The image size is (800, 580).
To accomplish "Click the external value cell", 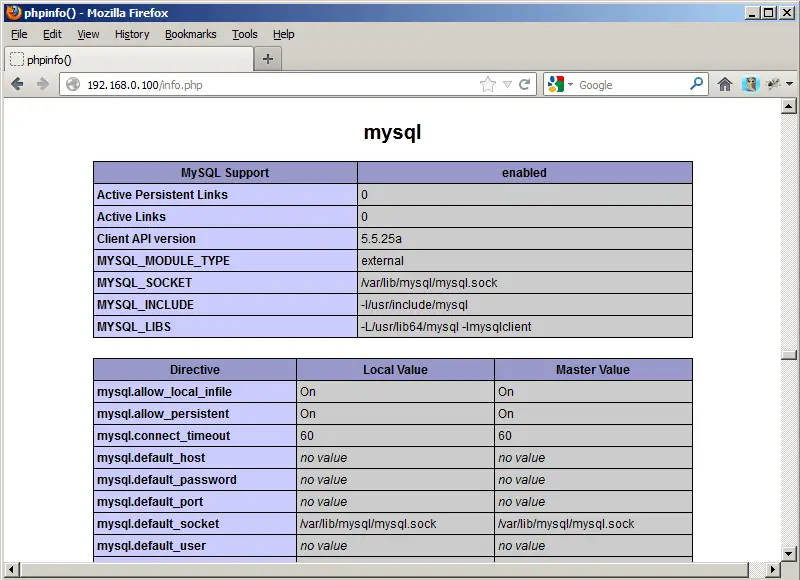I will pos(524,261).
